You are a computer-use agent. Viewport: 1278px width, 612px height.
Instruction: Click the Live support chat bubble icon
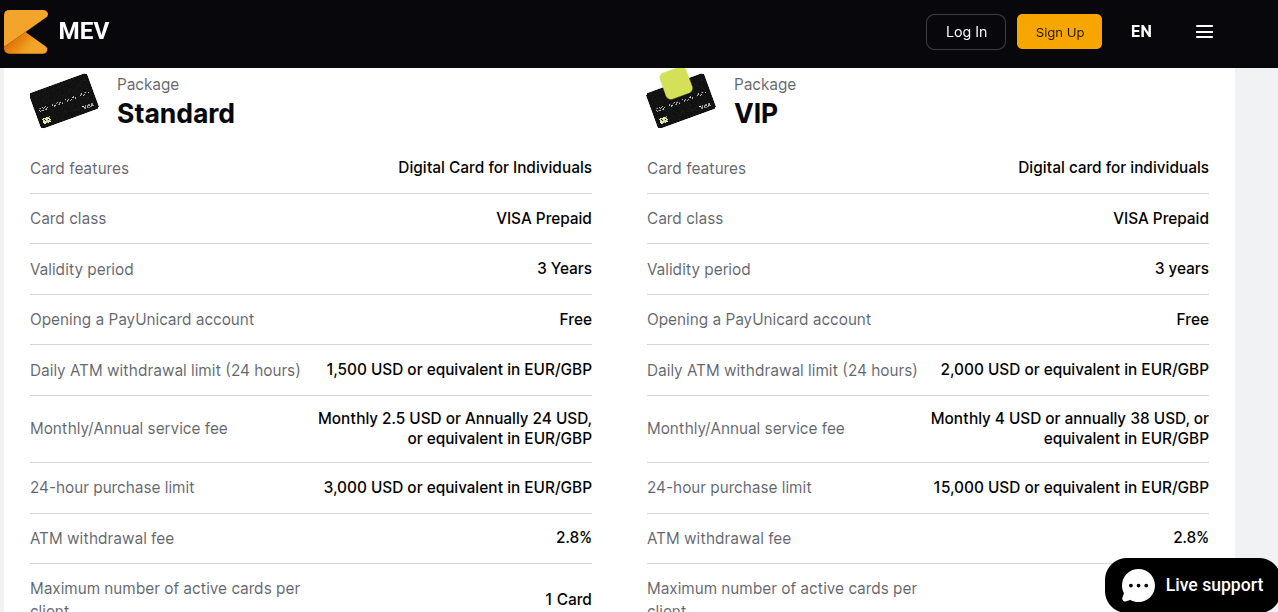pos(1138,586)
